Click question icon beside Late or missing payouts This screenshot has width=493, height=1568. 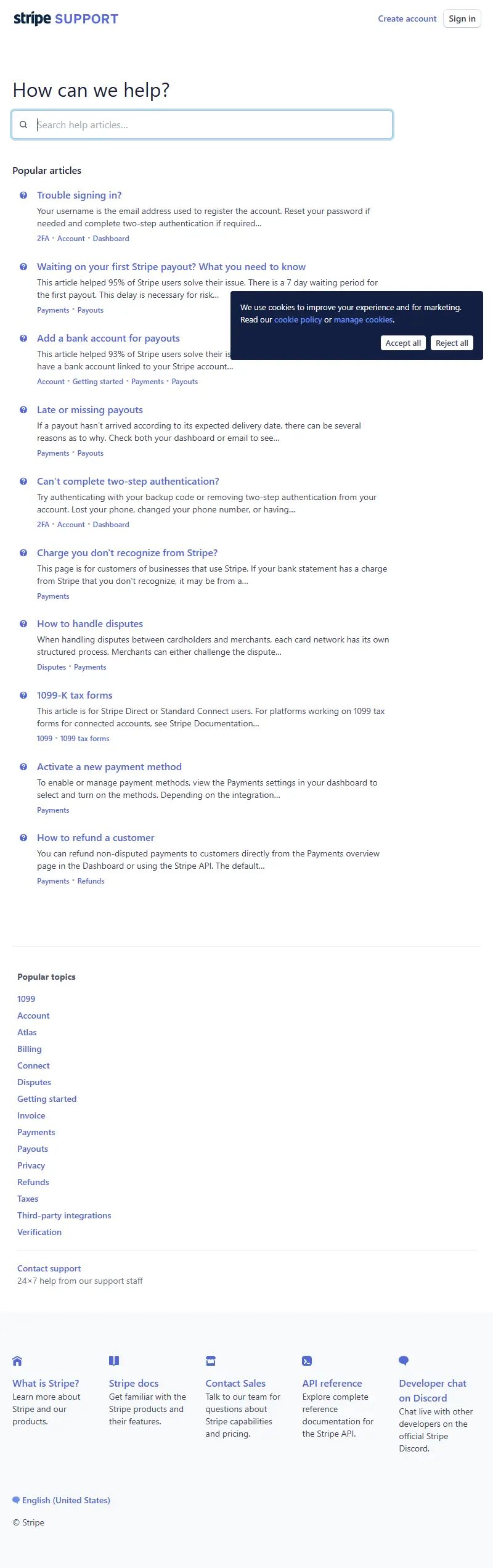click(23, 410)
